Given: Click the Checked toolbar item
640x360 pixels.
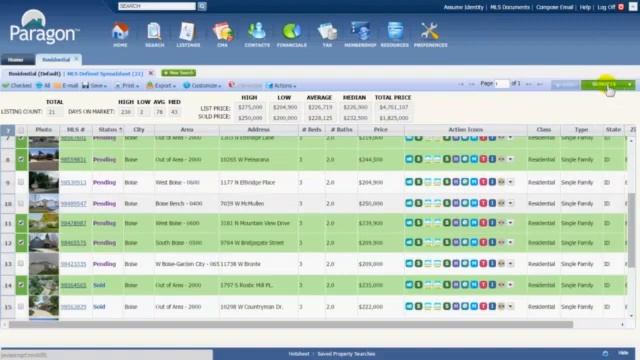Looking at the screenshot, I should pyautogui.click(x=17, y=86).
